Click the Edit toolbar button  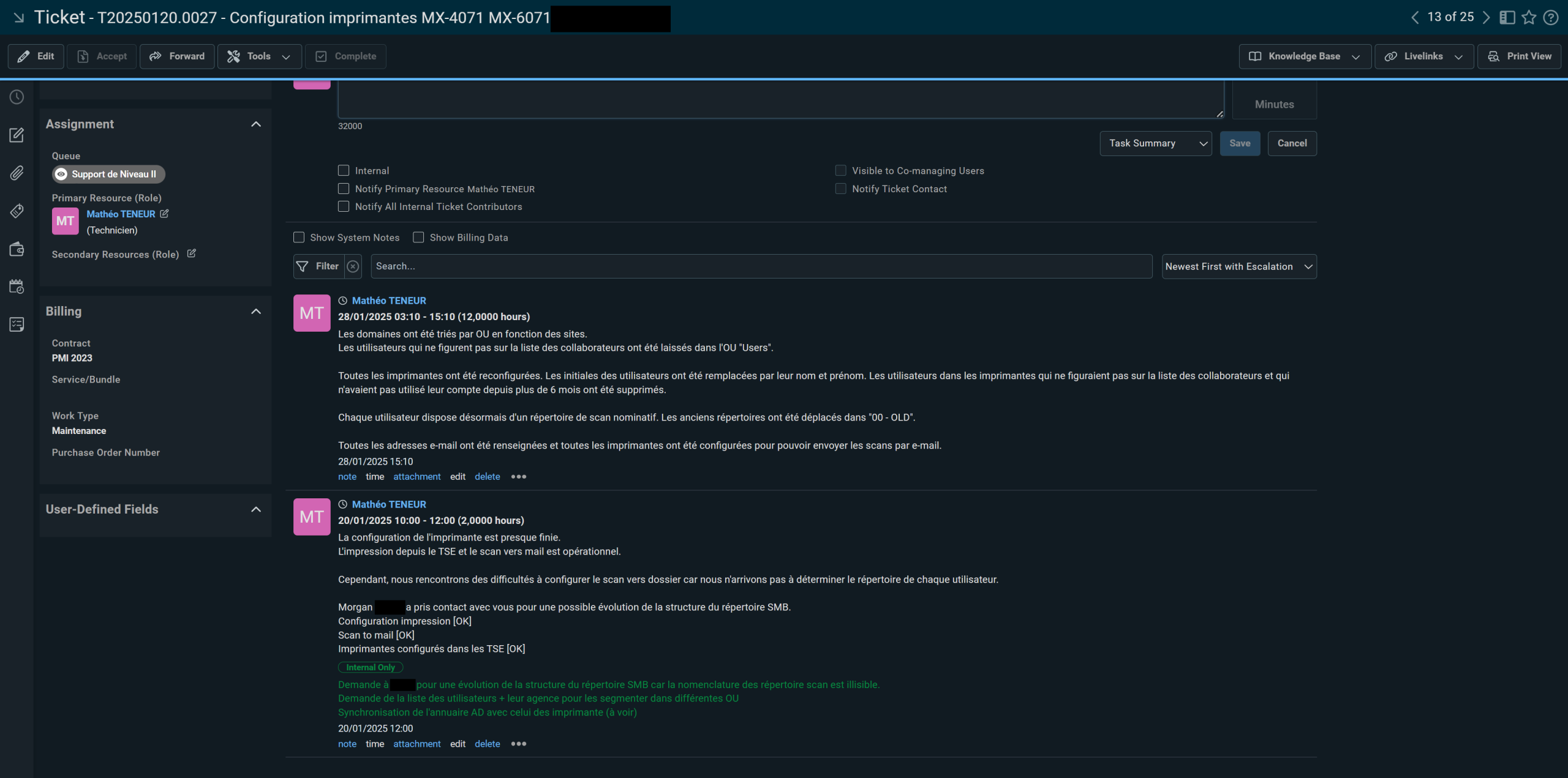(x=36, y=56)
